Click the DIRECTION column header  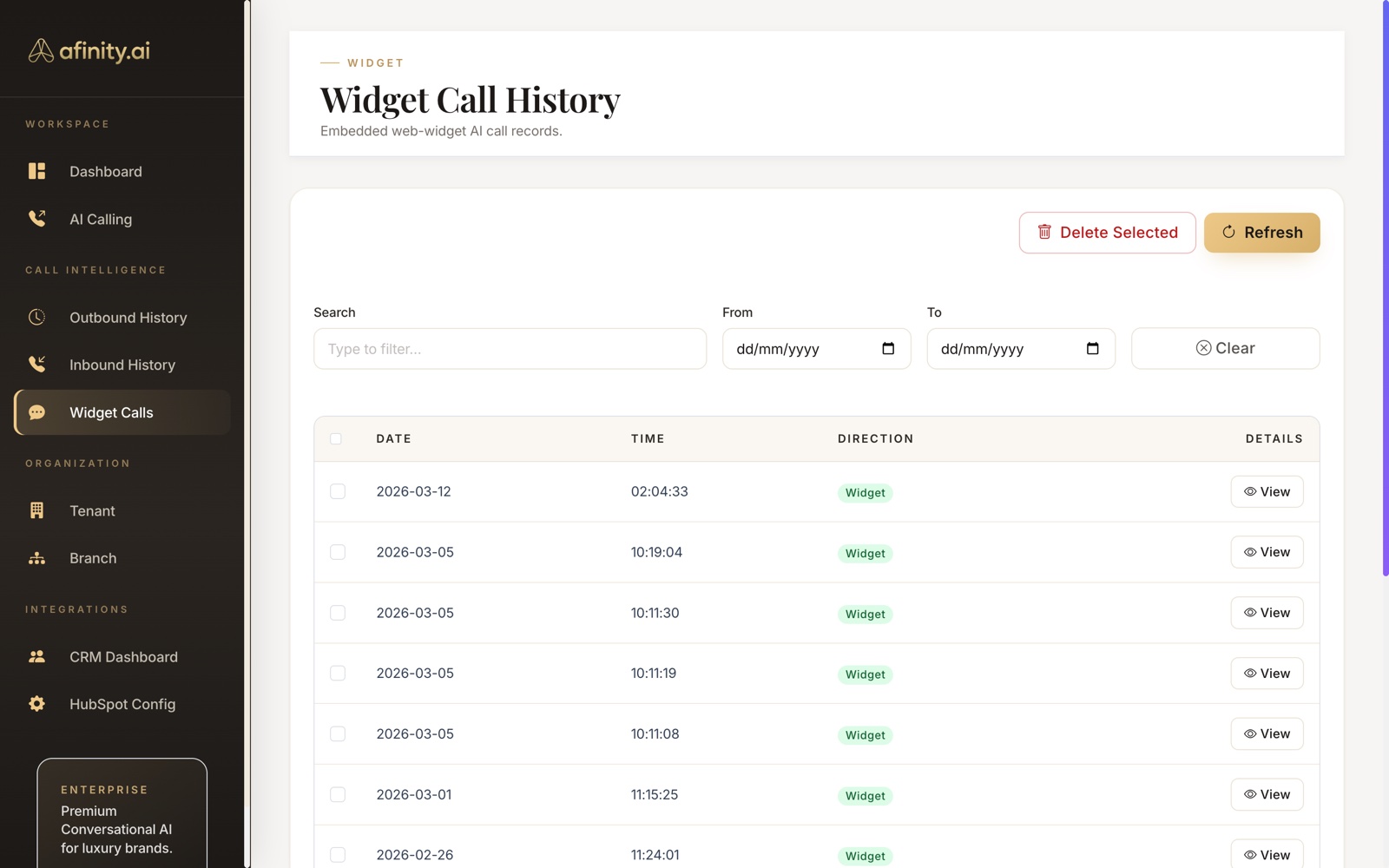pyautogui.click(x=875, y=438)
